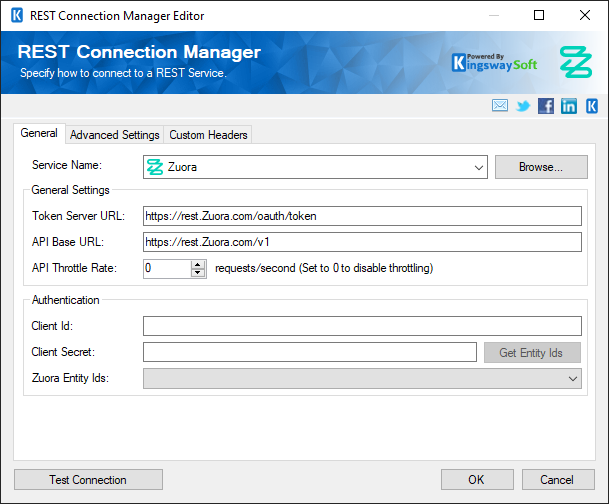Open the Custom Headers tab

click(x=208, y=135)
